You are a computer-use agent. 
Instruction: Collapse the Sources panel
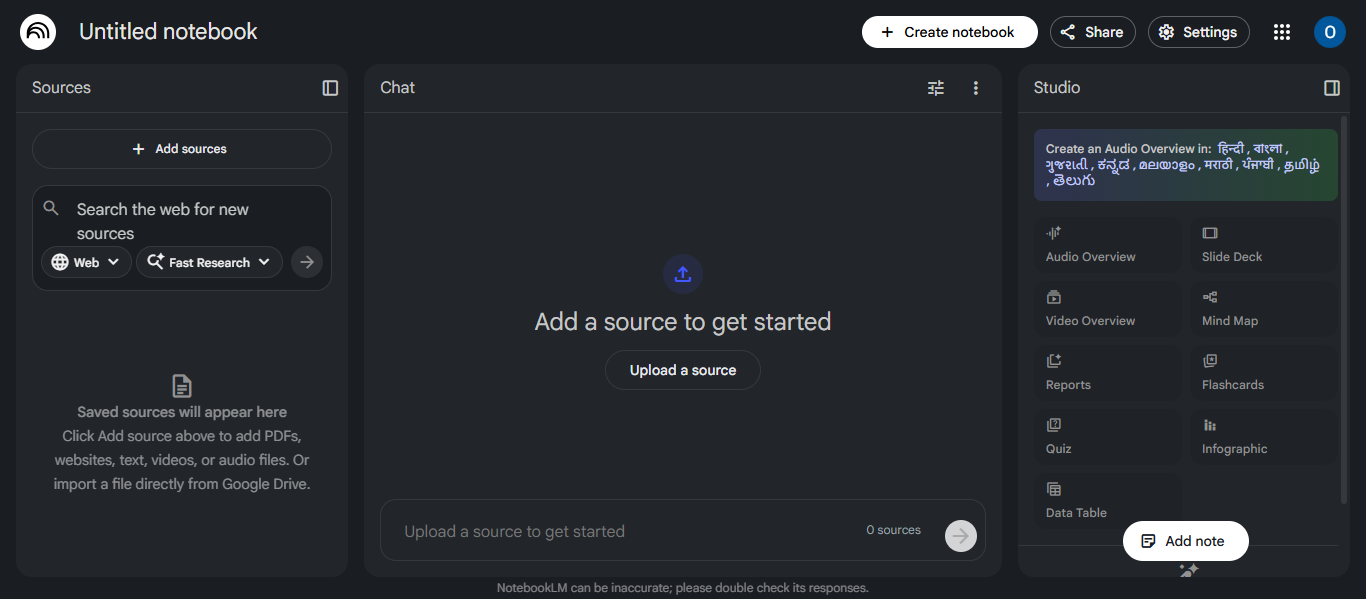click(x=330, y=88)
